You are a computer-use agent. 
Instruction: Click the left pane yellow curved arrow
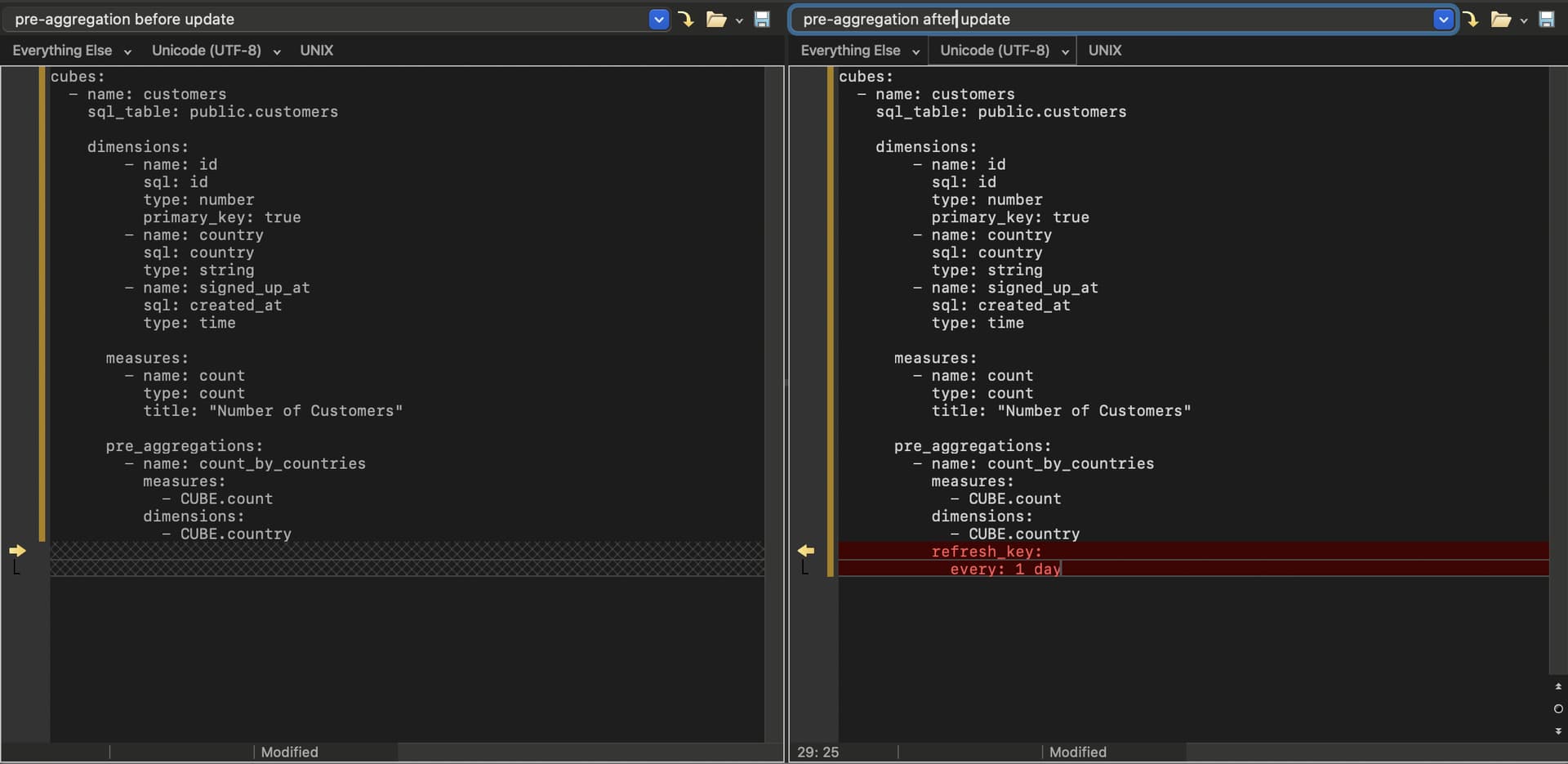point(686,20)
